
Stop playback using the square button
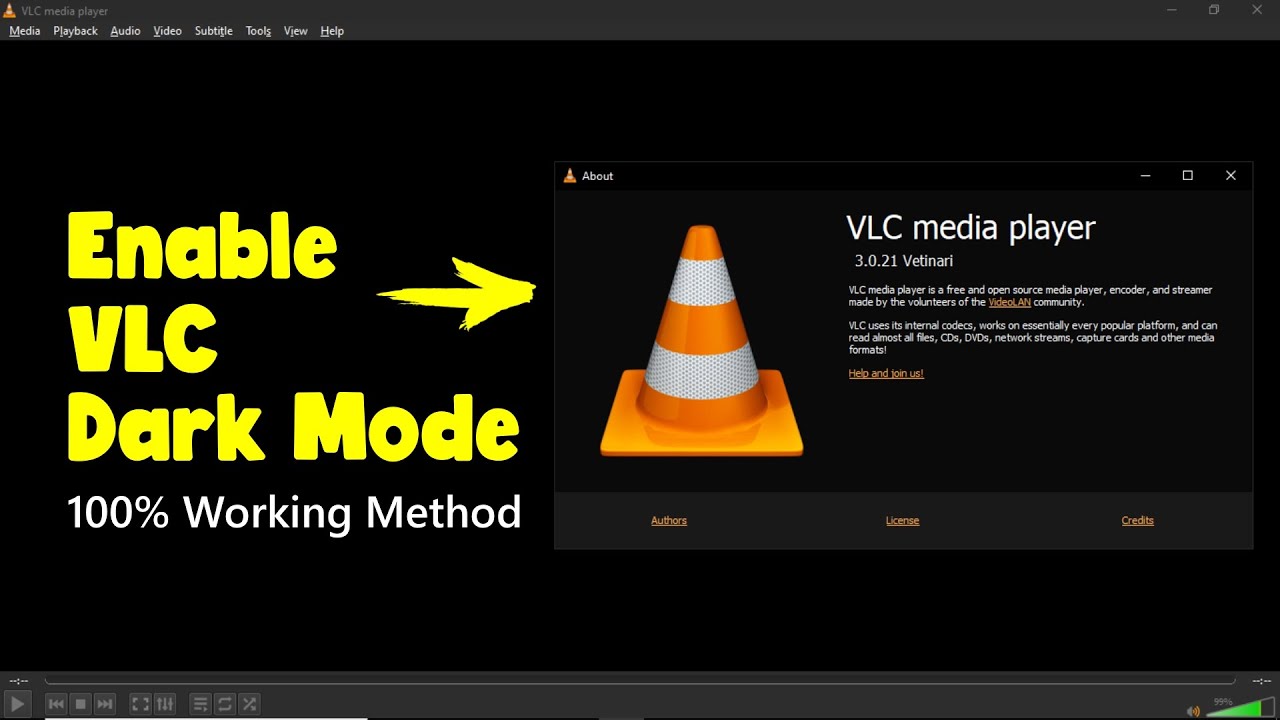coord(81,704)
